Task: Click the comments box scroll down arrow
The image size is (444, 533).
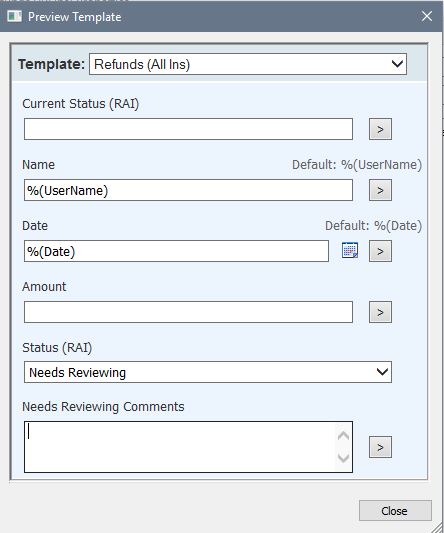Action: (x=343, y=458)
